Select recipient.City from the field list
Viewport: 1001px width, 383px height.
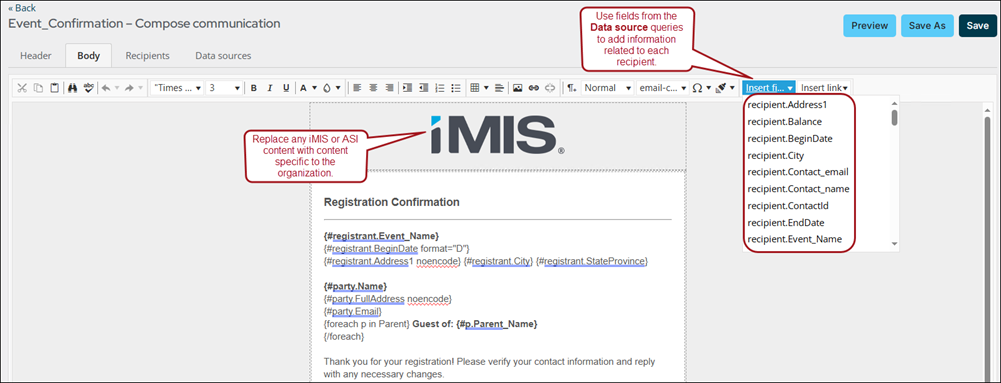point(776,155)
